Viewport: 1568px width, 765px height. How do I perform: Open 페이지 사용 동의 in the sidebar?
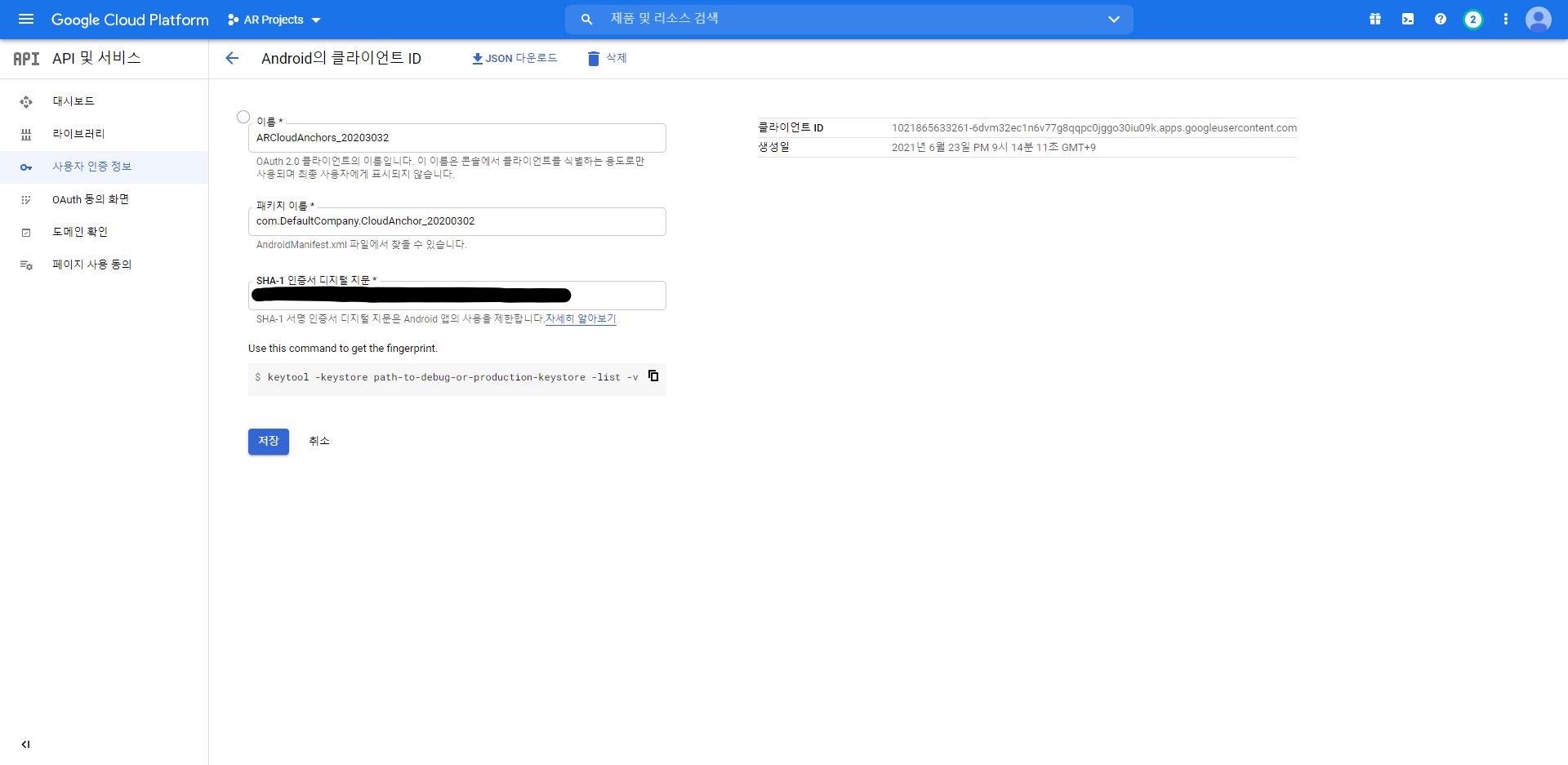pyautogui.click(x=104, y=265)
